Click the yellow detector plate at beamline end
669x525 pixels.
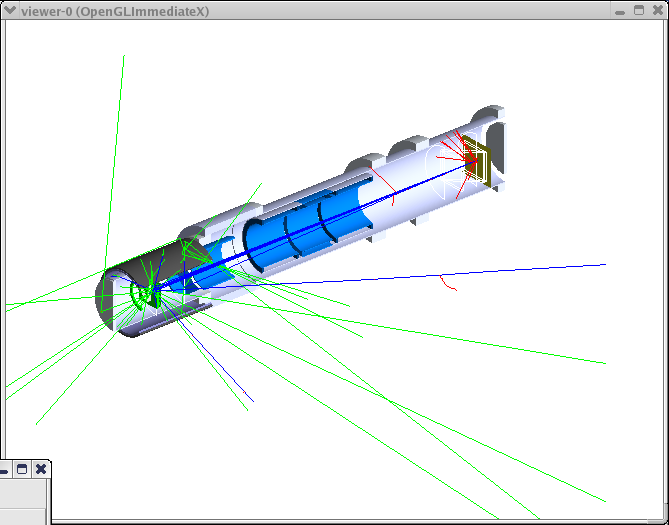coord(482,161)
